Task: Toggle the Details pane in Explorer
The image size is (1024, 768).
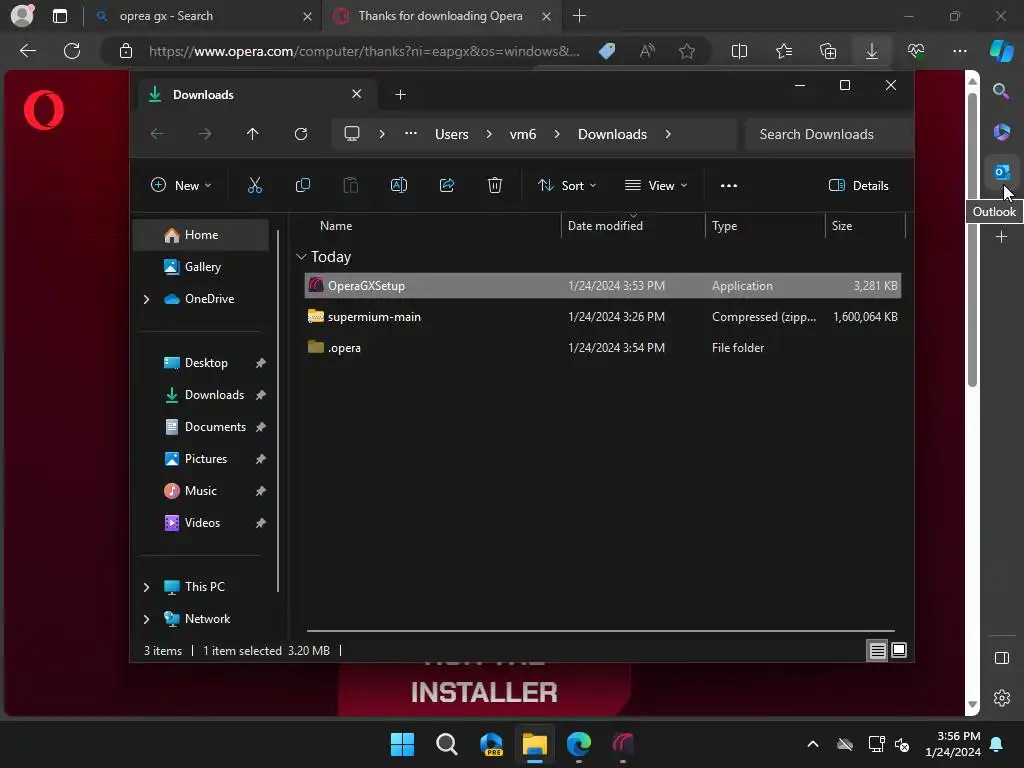Action: (x=858, y=185)
